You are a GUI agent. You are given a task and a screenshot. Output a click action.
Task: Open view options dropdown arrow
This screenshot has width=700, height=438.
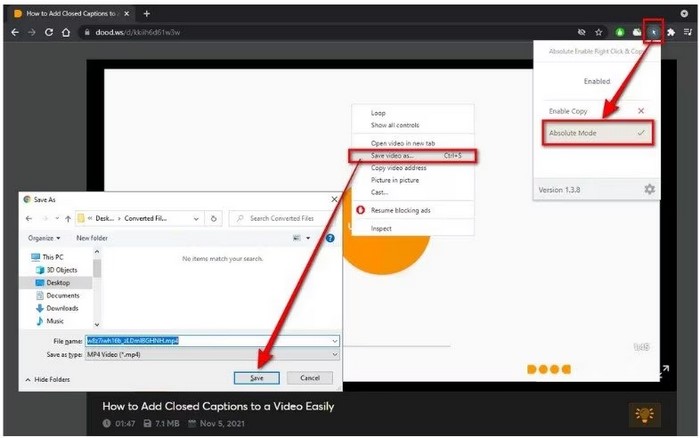[308, 238]
